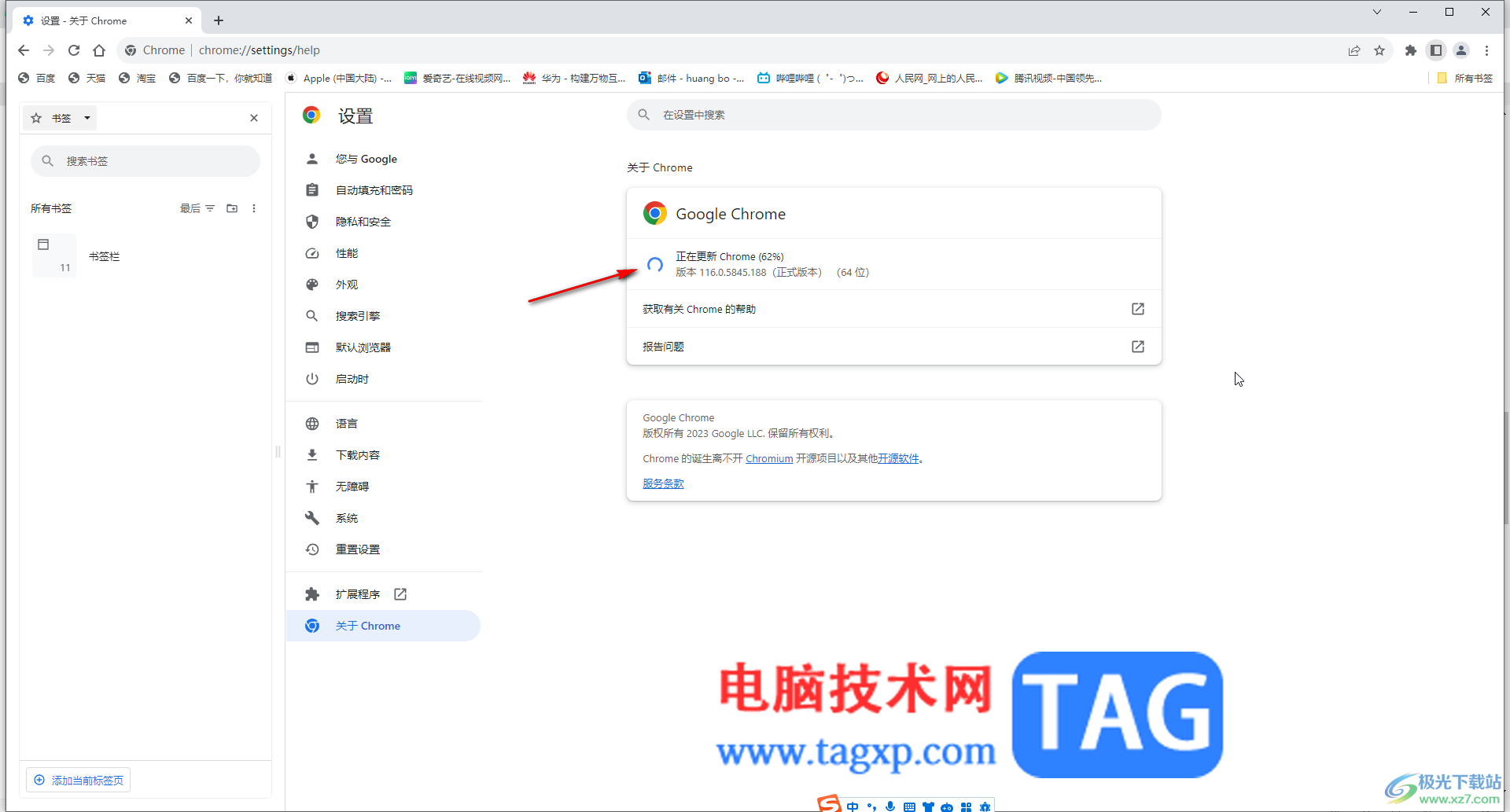Focus the 在设置中搜索 settings search box
This screenshot has height=812, width=1510.
point(894,115)
